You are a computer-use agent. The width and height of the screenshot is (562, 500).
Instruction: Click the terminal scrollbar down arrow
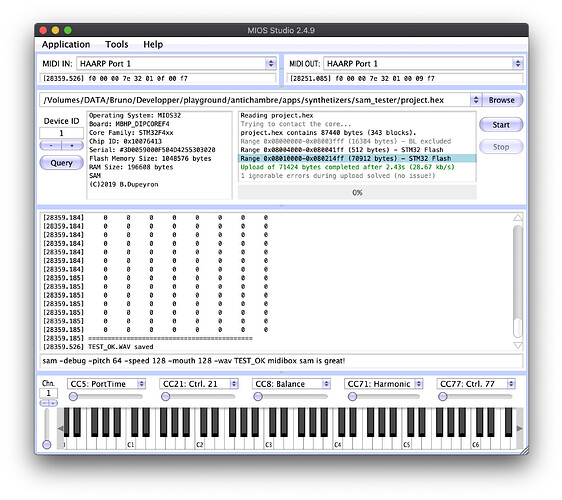[x=518, y=345]
